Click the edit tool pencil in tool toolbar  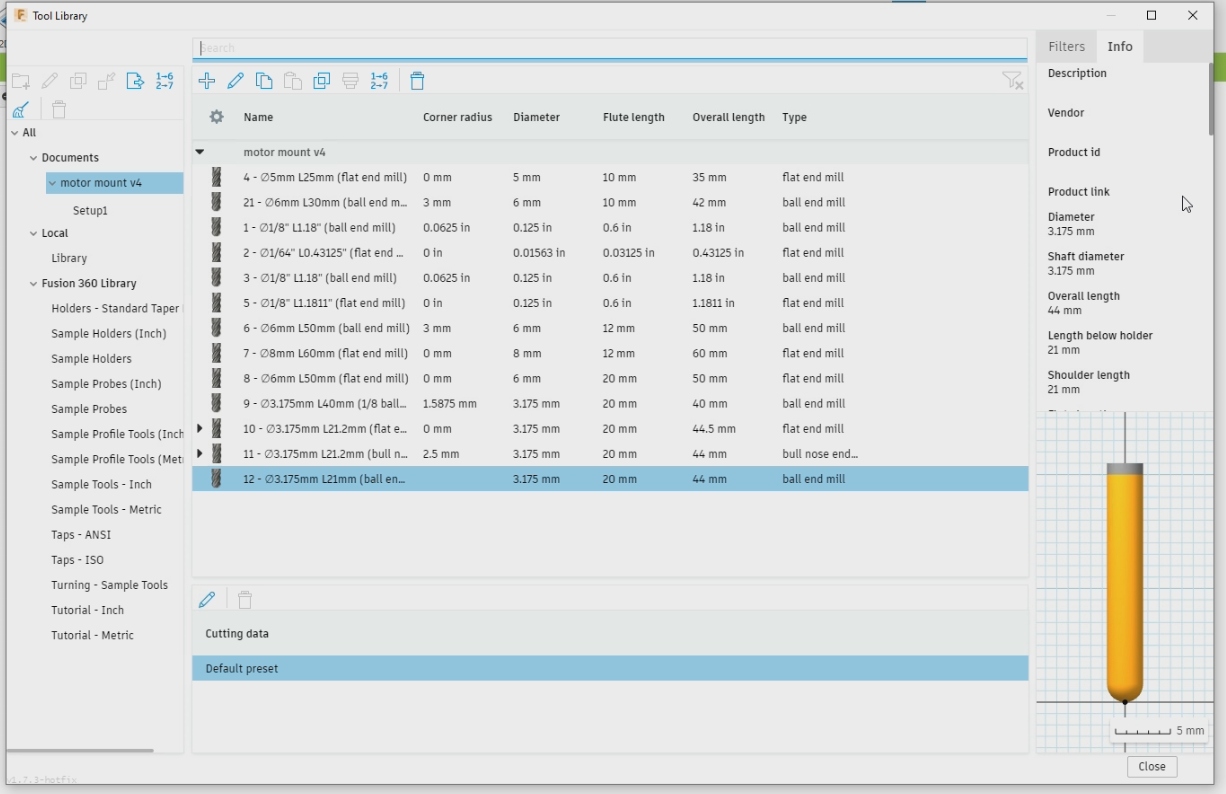click(x=236, y=81)
